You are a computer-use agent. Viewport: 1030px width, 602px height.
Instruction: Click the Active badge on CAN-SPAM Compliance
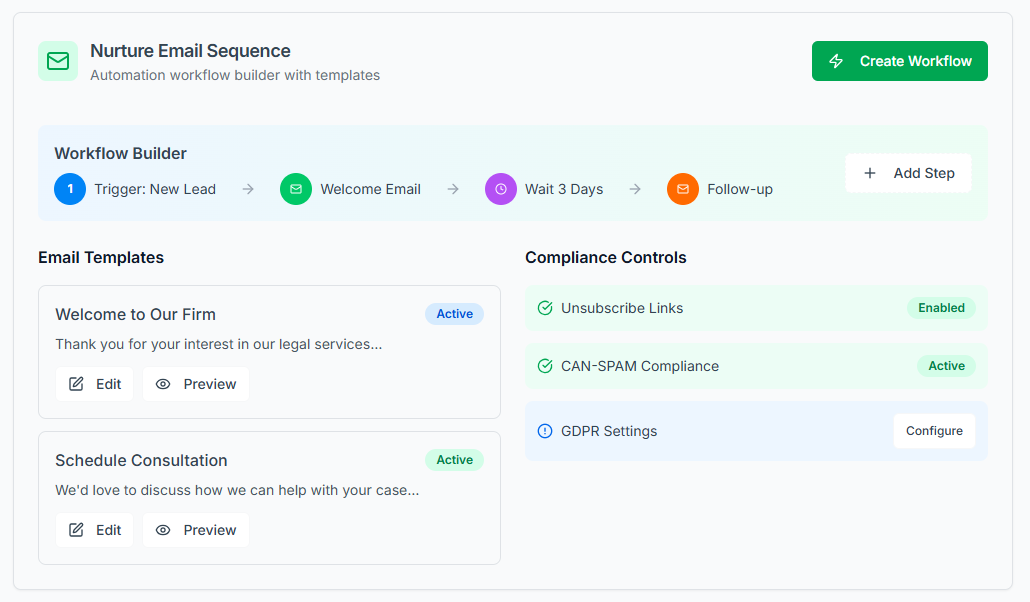(x=946, y=366)
